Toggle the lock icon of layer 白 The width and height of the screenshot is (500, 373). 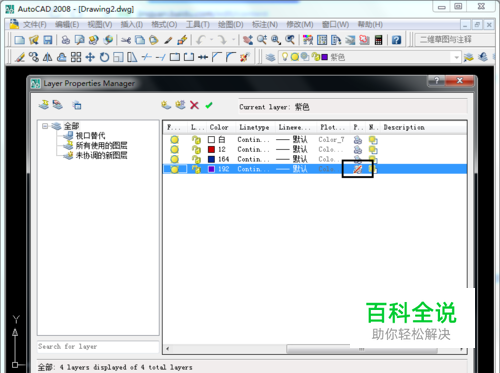[196, 140]
